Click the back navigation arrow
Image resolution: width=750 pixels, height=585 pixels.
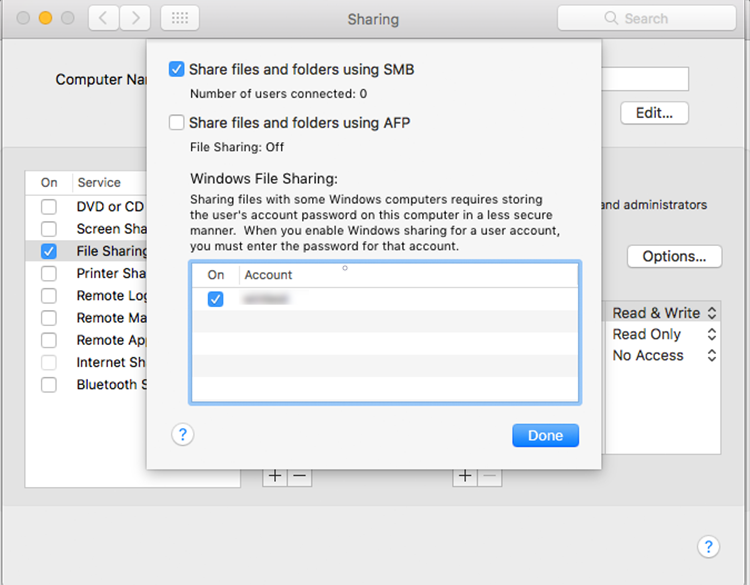[103, 18]
